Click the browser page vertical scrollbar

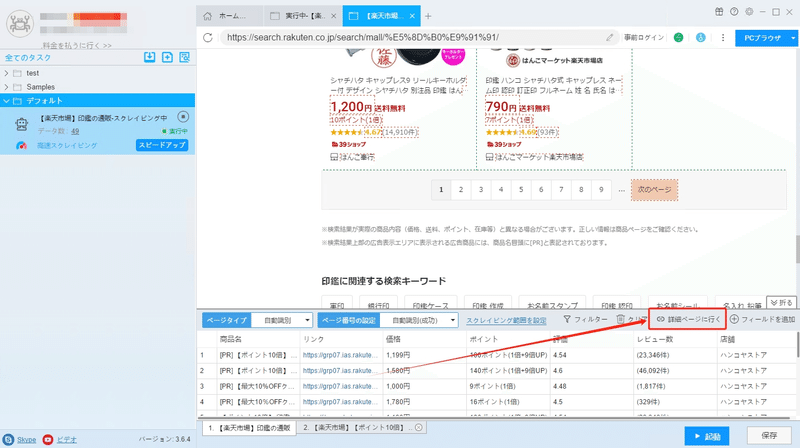[x=797, y=249]
